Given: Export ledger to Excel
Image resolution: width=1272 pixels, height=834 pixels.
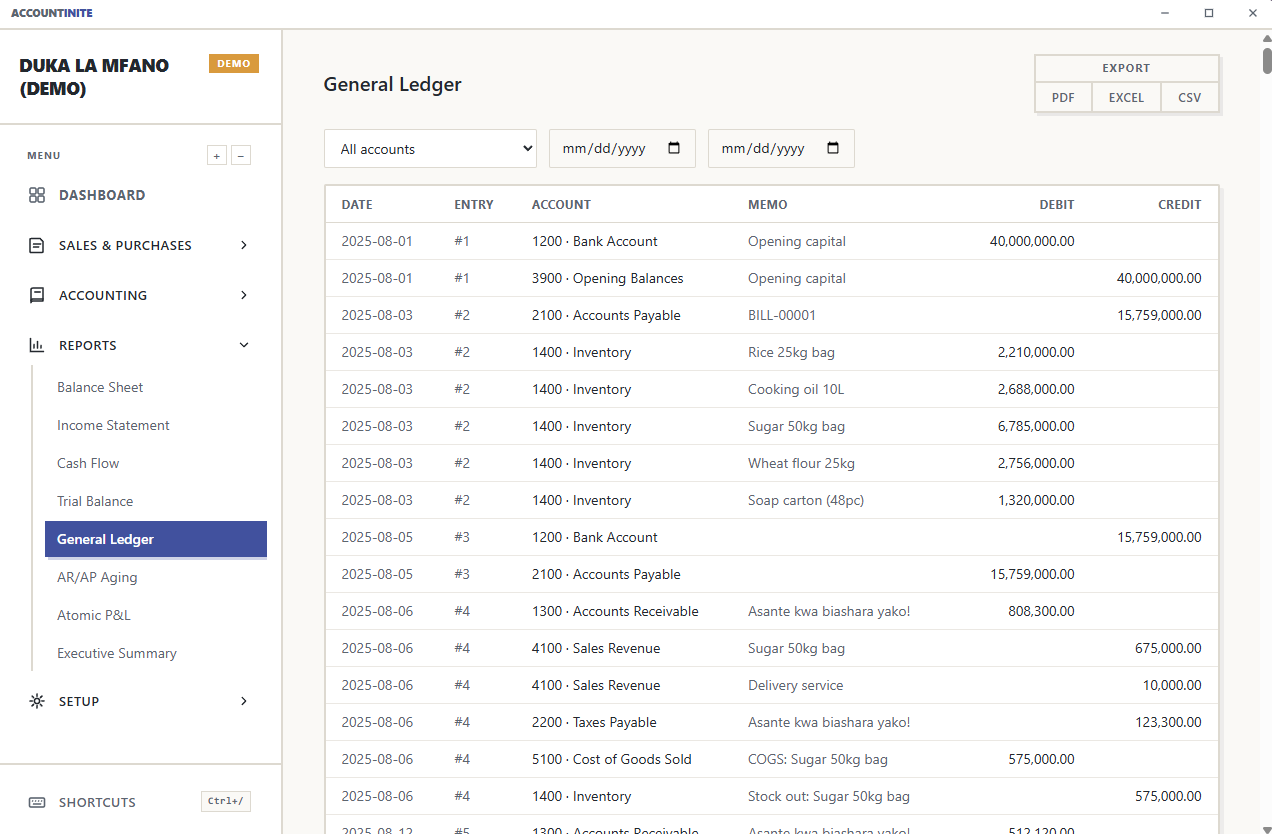Looking at the screenshot, I should pyautogui.click(x=1126, y=97).
